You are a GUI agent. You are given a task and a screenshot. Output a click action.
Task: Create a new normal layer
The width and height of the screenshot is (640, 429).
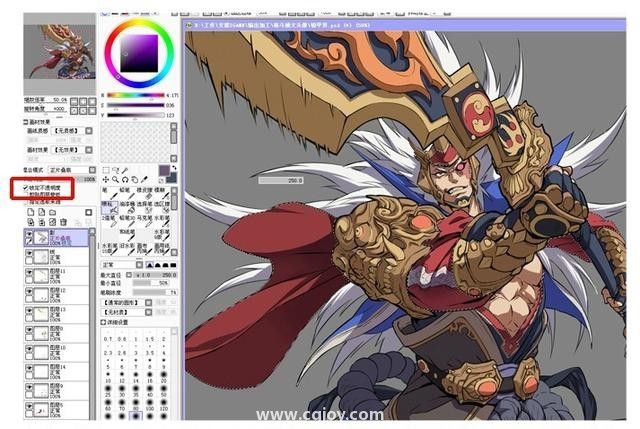(x=31, y=212)
